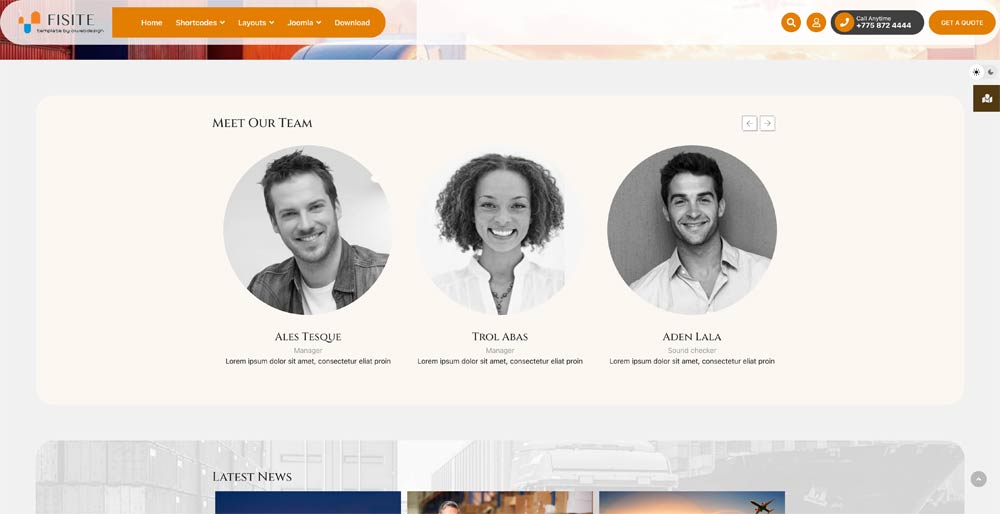Open Ales Tesque's profile name
This screenshot has width=1000, height=514.
click(x=308, y=337)
